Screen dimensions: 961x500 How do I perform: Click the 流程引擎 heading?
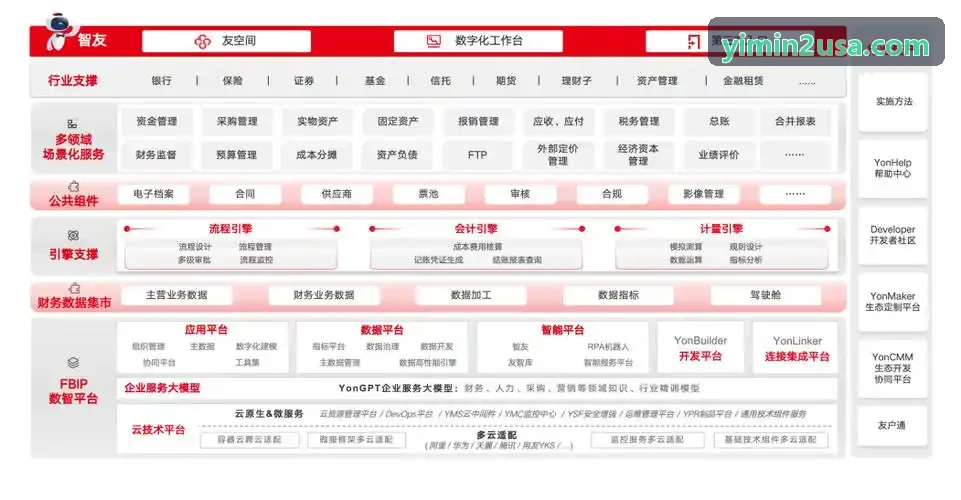click(230, 229)
